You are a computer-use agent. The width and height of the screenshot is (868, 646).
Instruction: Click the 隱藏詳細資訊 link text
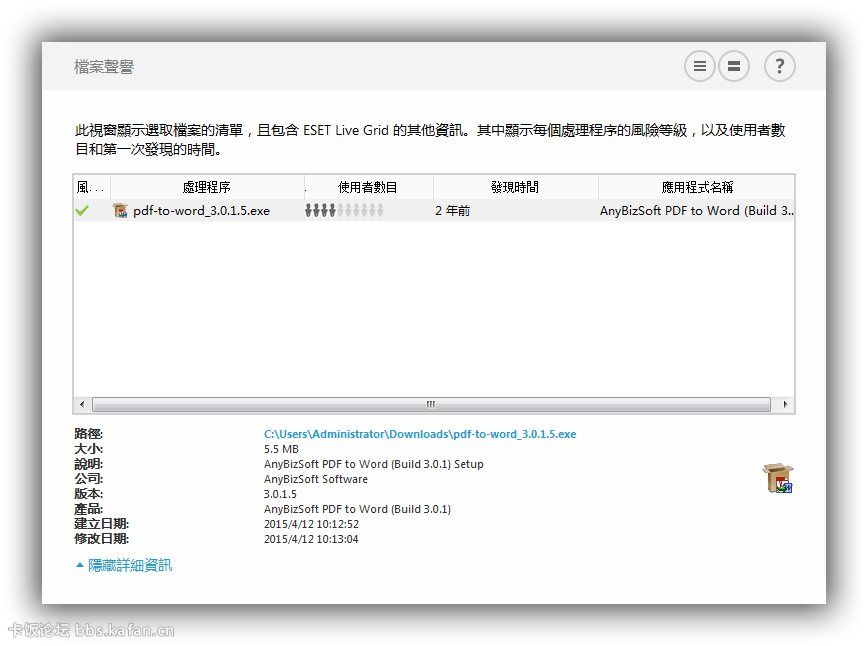130,565
